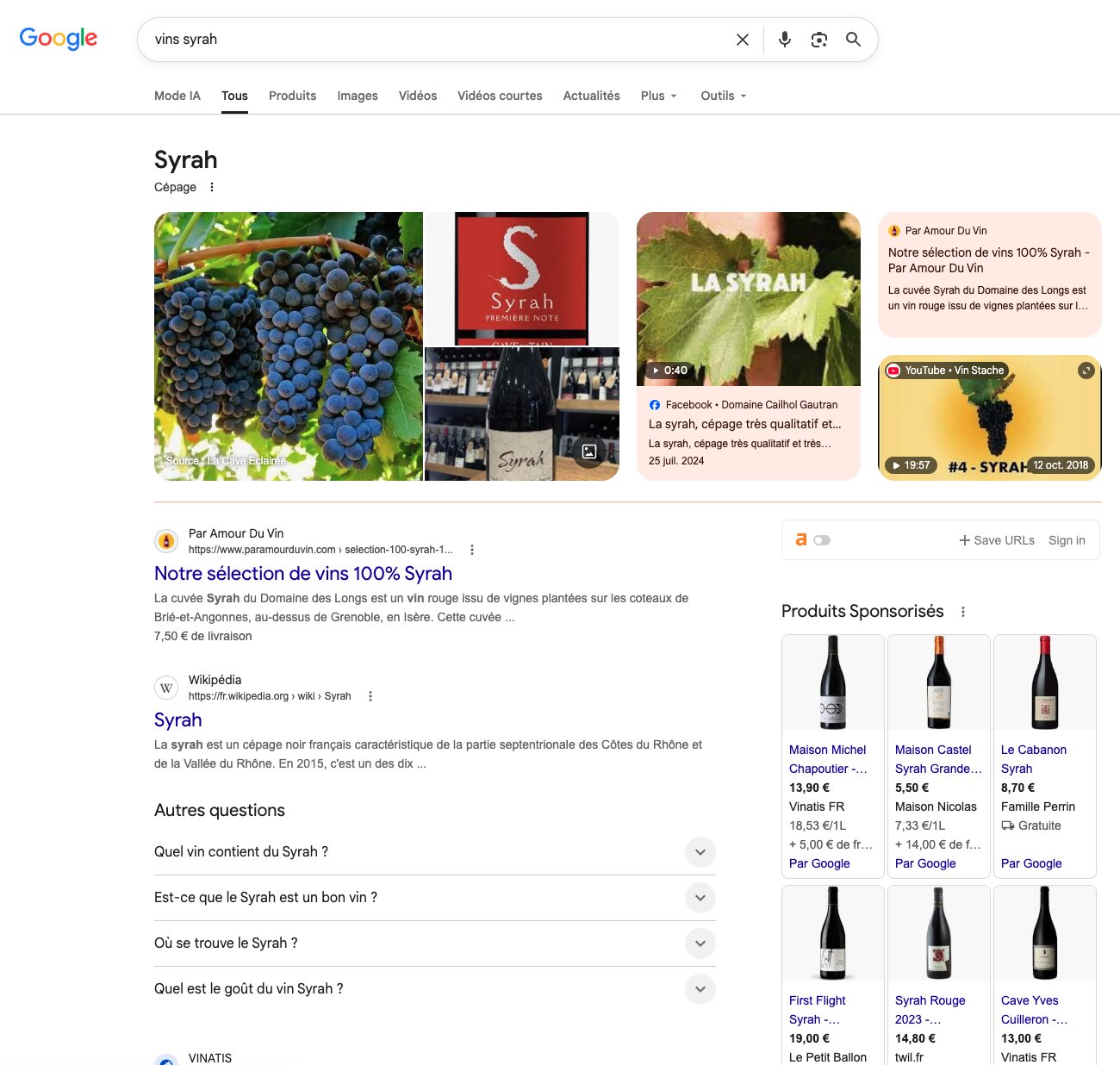Image resolution: width=1120 pixels, height=1065 pixels.
Task: Click the Google logo
Action: pos(59,39)
